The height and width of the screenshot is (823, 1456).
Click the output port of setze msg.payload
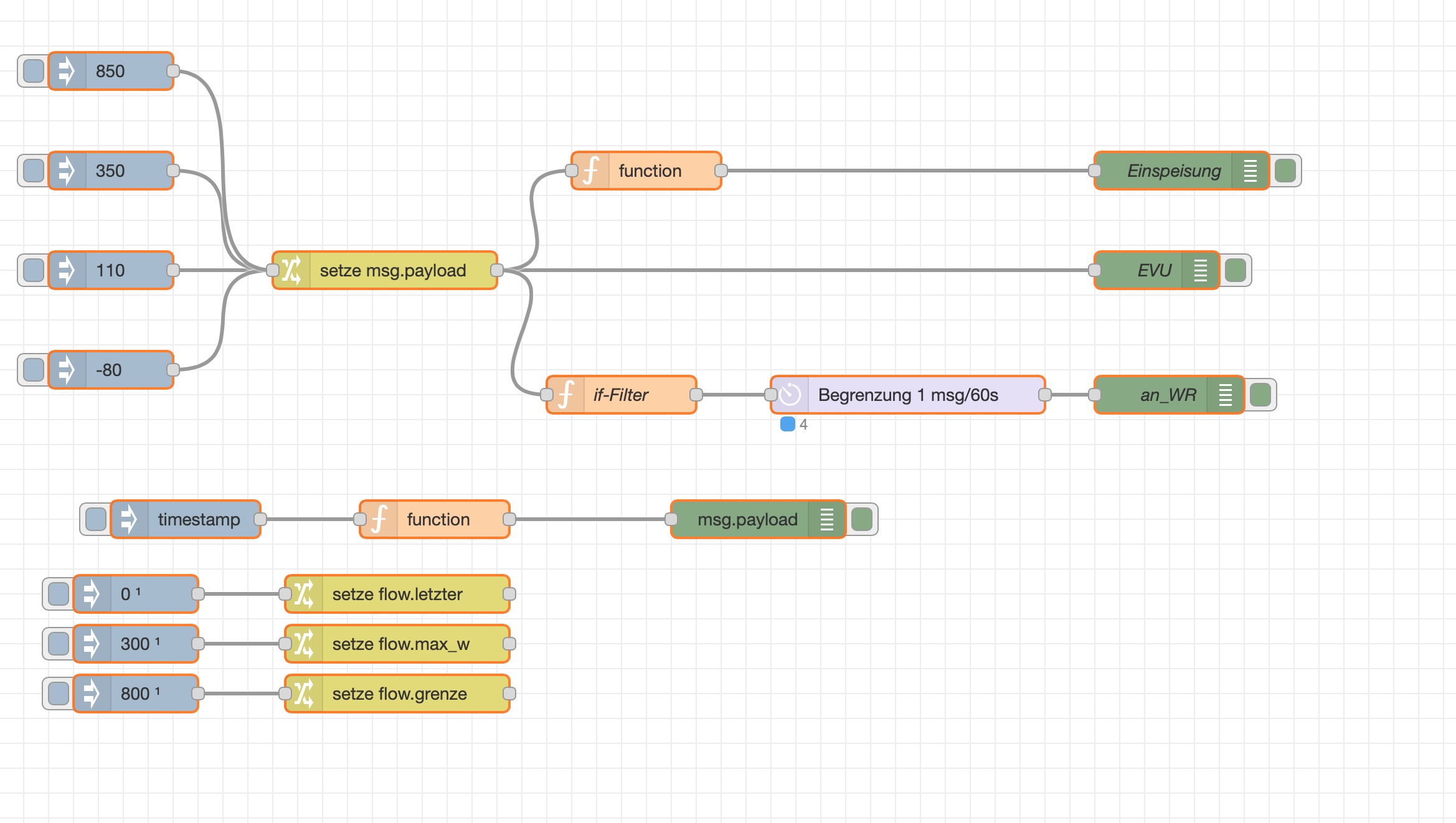[x=497, y=270]
